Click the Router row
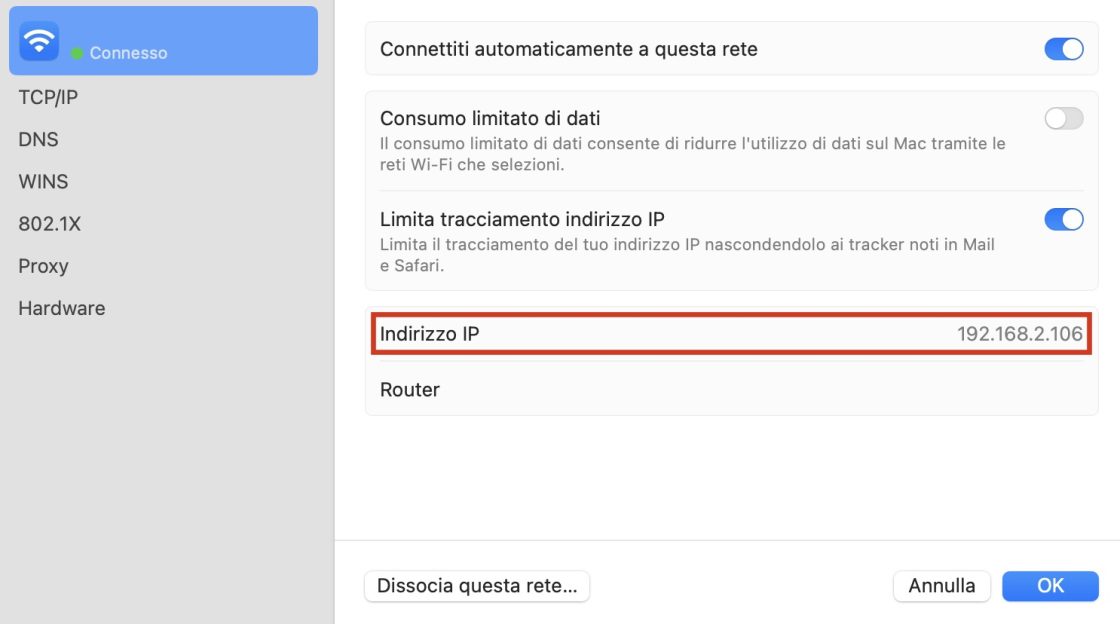The image size is (1120, 624). pos(410,390)
